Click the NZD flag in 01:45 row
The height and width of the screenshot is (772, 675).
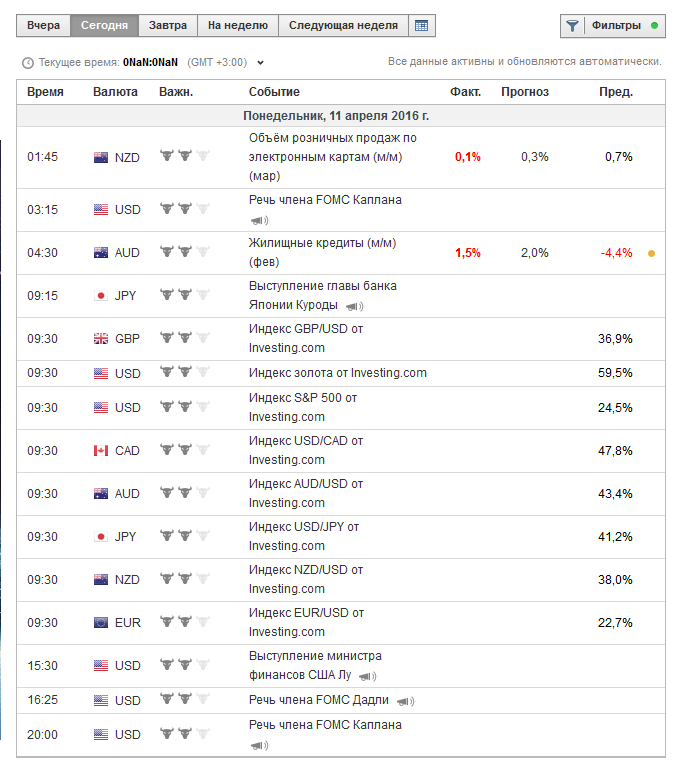click(x=101, y=158)
